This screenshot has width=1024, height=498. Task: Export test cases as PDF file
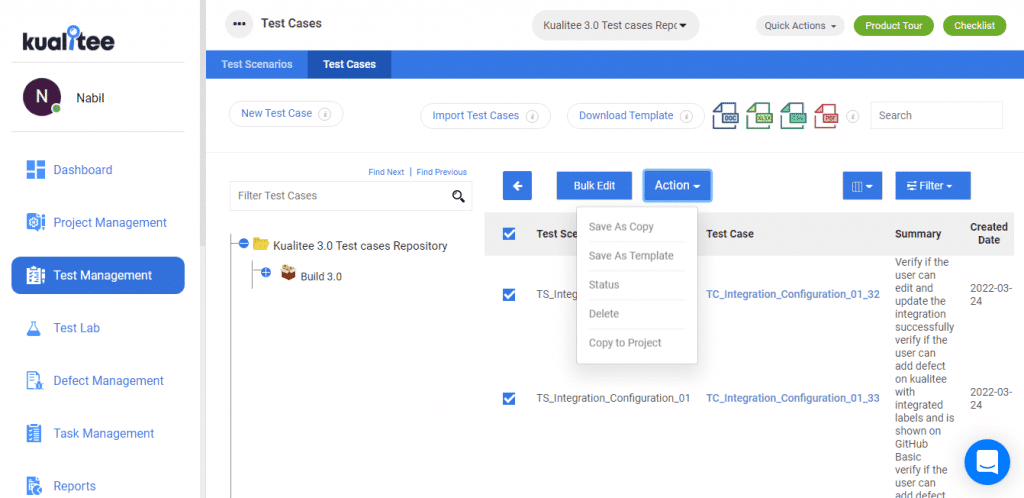[x=827, y=116]
